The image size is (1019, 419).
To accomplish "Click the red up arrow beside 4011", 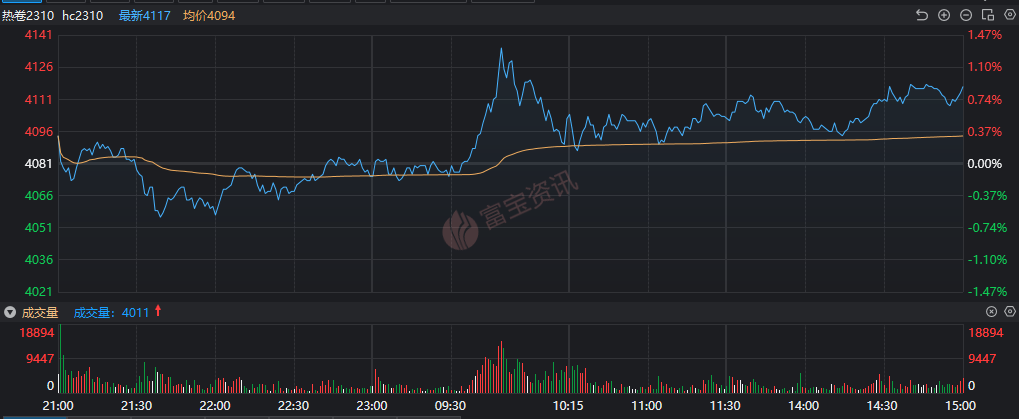I will pyautogui.click(x=157, y=312).
